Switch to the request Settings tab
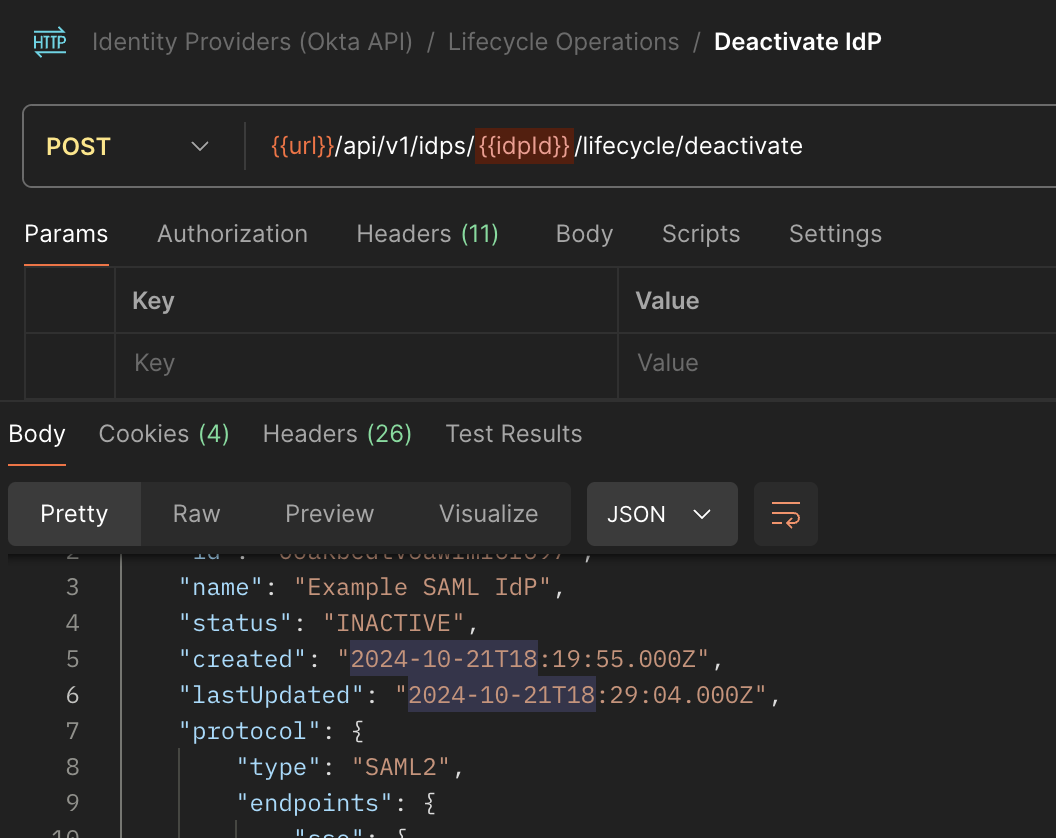The width and height of the screenshot is (1056, 838). tap(835, 234)
